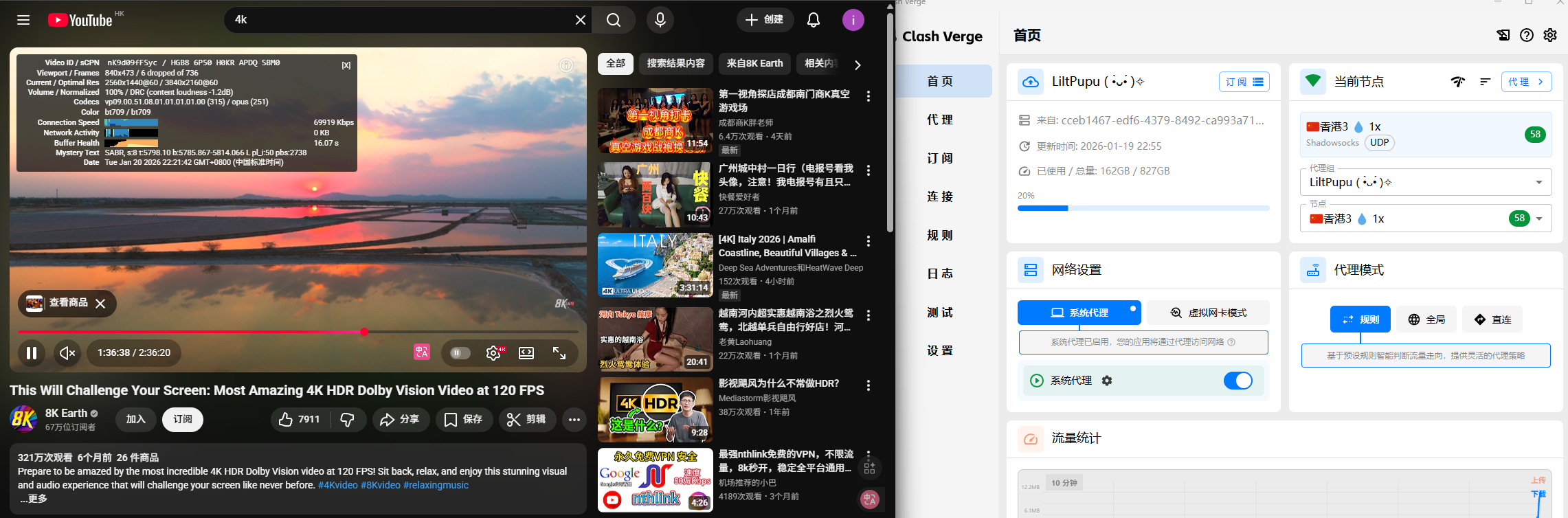Click the 订阅 subscribe button under video

pyautogui.click(x=182, y=420)
